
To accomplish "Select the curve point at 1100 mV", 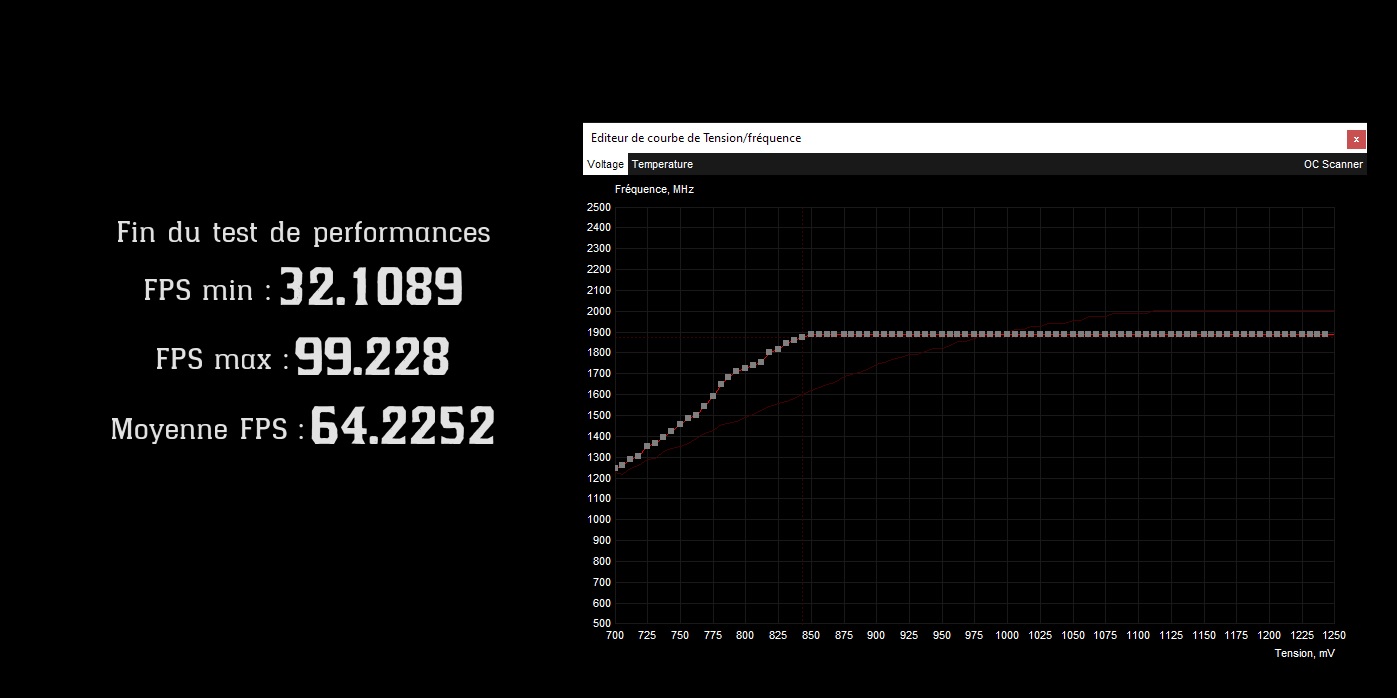I will [1138, 334].
